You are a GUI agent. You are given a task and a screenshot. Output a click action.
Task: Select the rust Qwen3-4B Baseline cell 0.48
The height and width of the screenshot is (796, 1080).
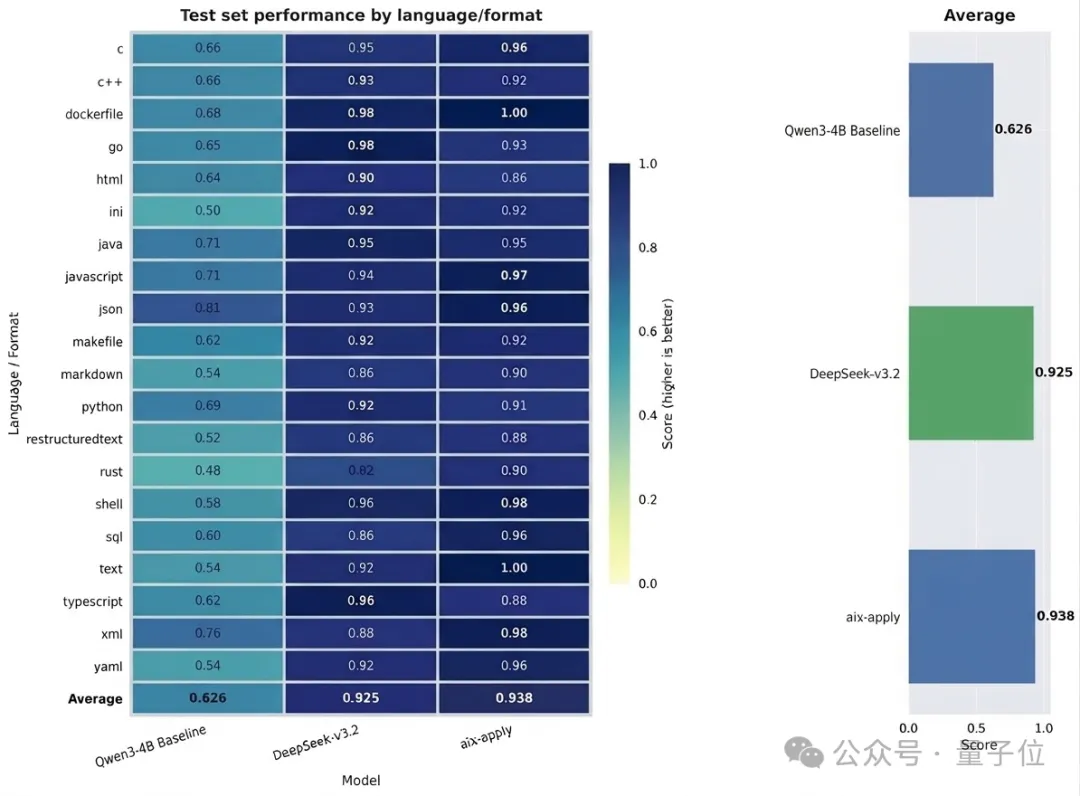tap(207, 471)
